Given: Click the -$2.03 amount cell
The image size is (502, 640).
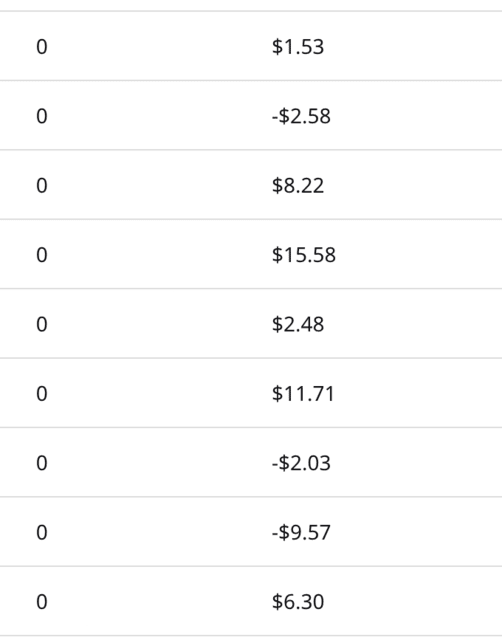Looking at the screenshot, I should pyautogui.click(x=301, y=463).
